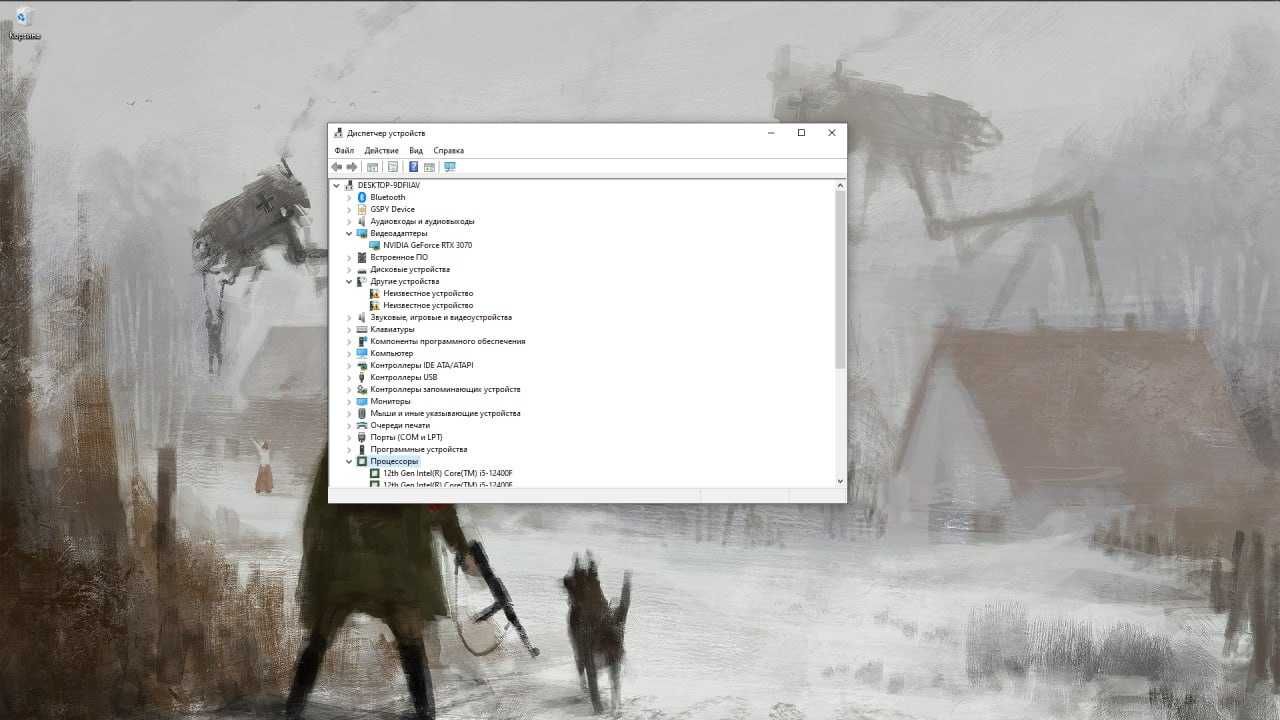Viewport: 1280px width, 720px height.
Task: Click the NVIDIA GeForce RTX 3070 device icon
Action: click(375, 245)
